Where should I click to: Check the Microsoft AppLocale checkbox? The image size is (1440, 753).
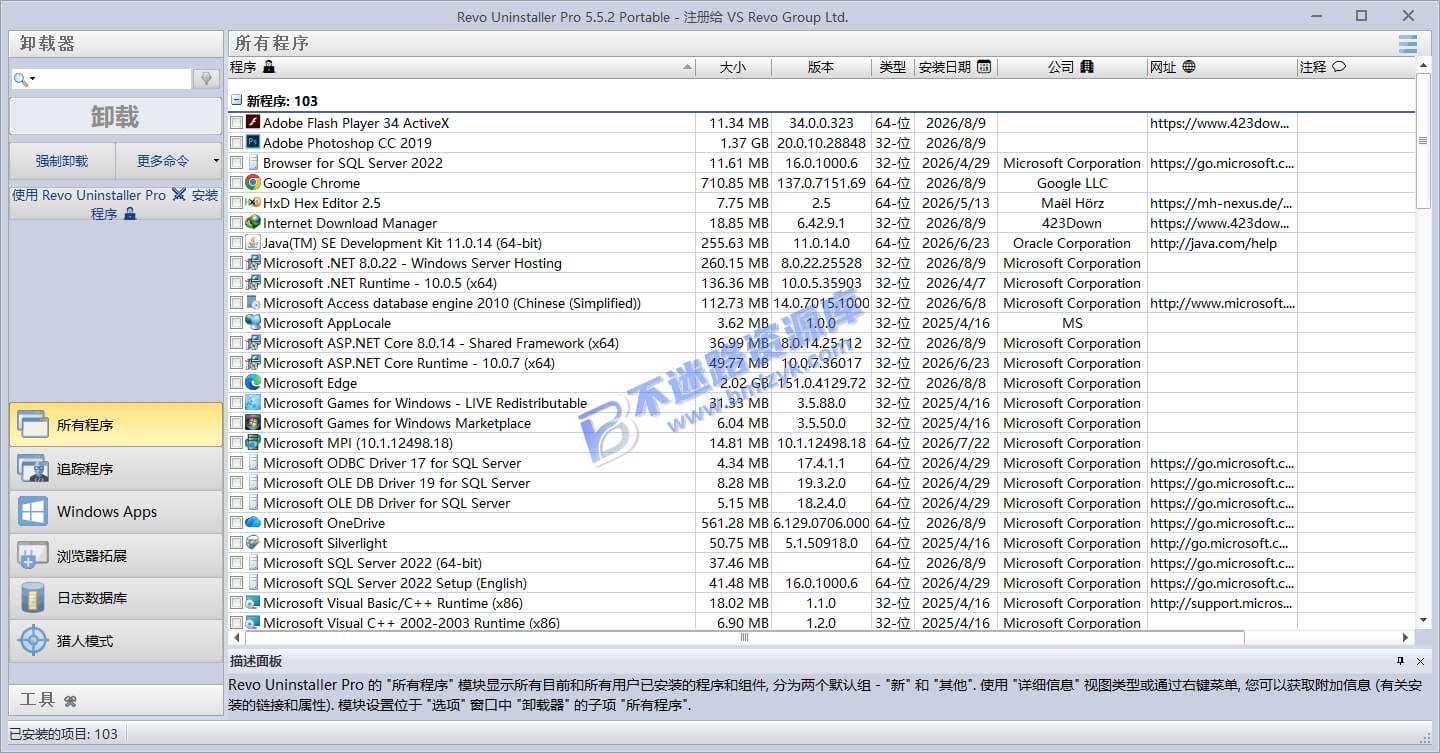click(x=236, y=323)
